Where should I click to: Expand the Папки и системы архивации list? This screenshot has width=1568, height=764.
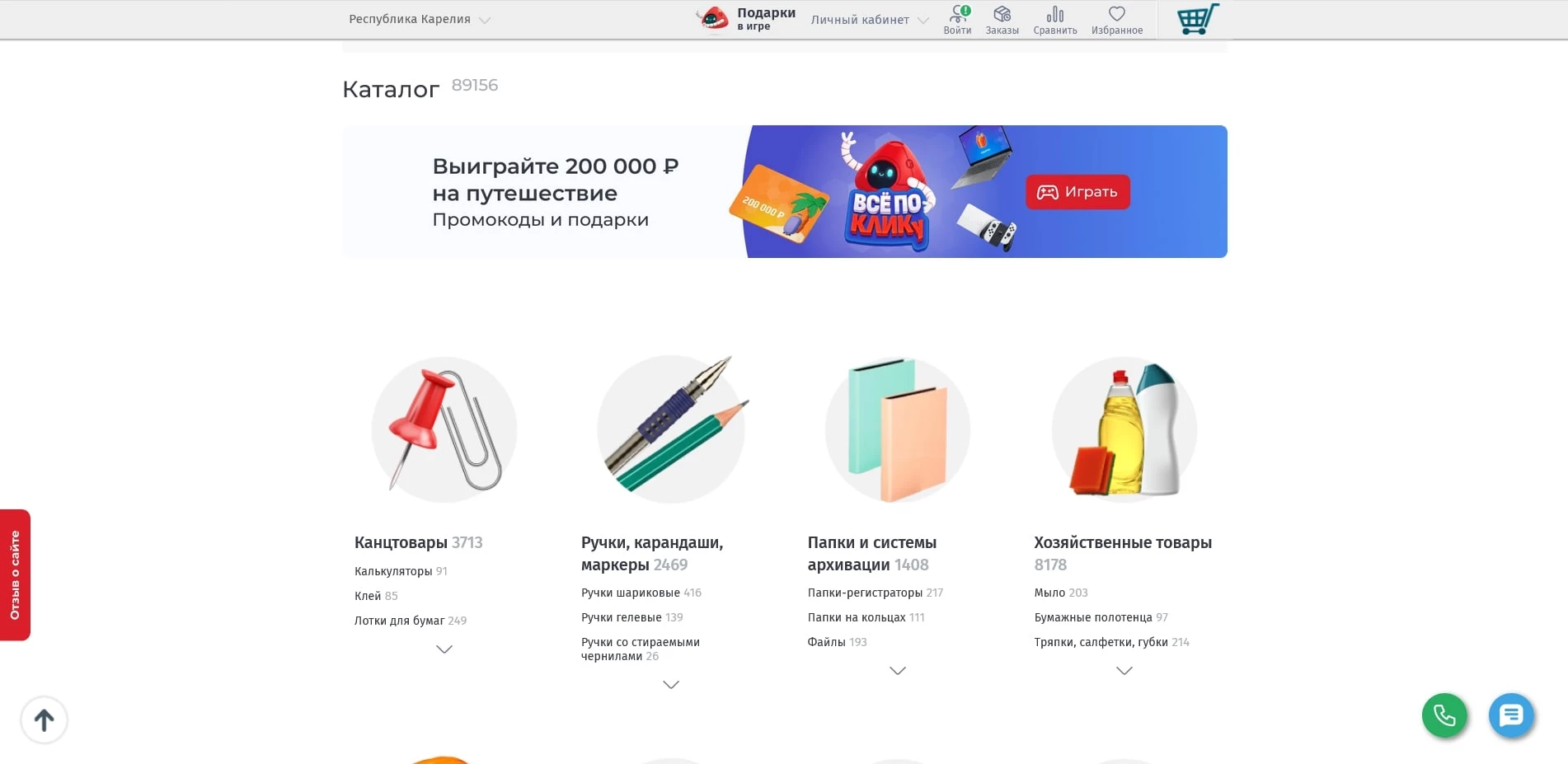(897, 671)
